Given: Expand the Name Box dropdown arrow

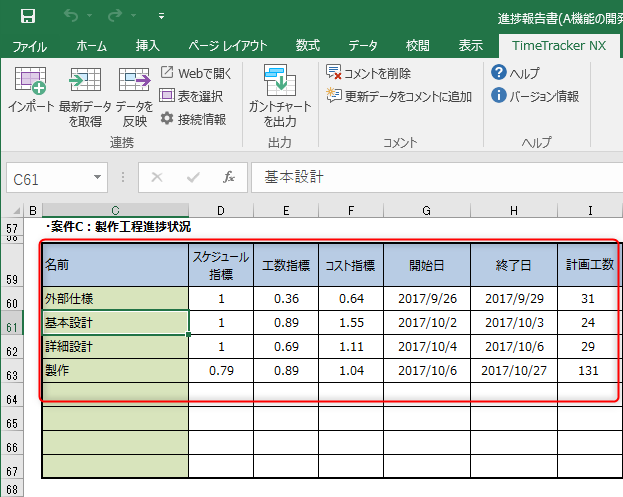Looking at the screenshot, I should pyautogui.click(x=98, y=178).
